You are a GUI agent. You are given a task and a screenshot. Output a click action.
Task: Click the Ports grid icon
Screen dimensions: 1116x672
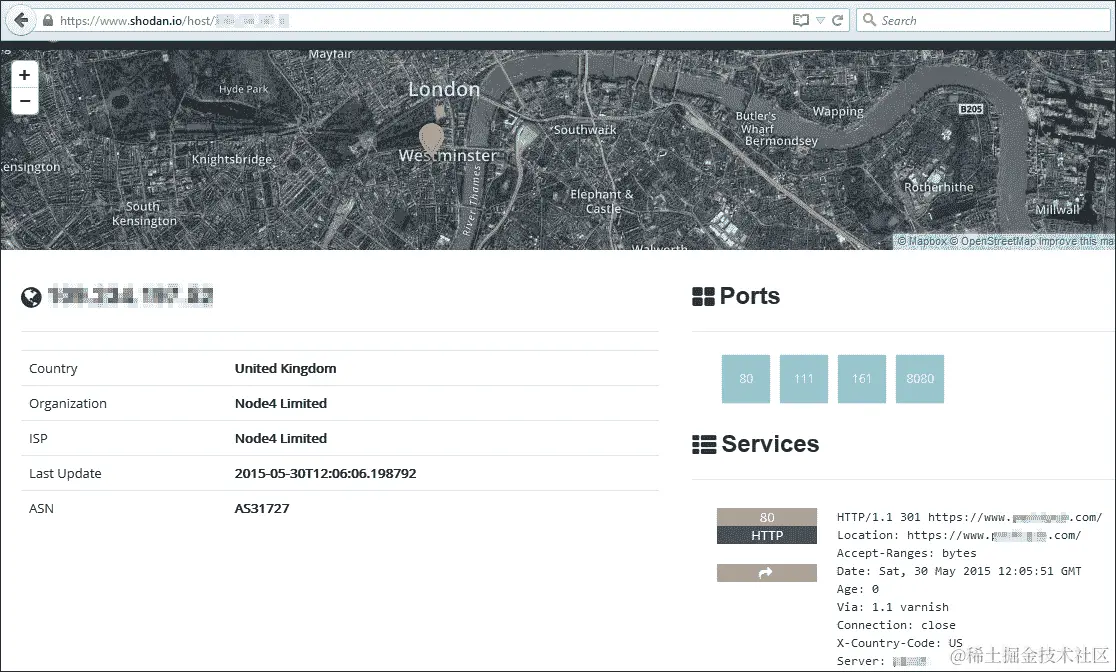click(703, 297)
